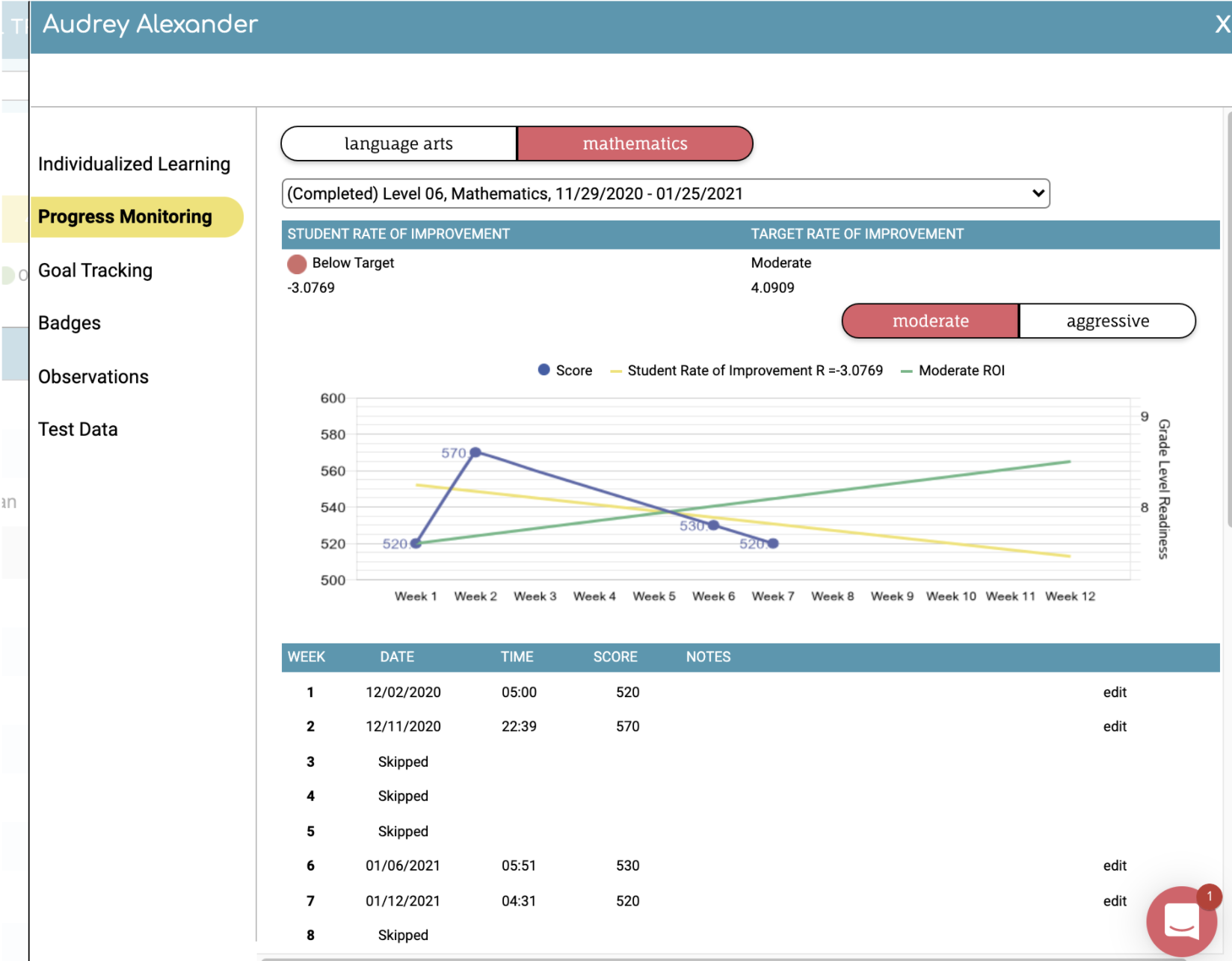This screenshot has height=961, width=1232.
Task: Click the red Below Target status indicator
Action: (297, 264)
